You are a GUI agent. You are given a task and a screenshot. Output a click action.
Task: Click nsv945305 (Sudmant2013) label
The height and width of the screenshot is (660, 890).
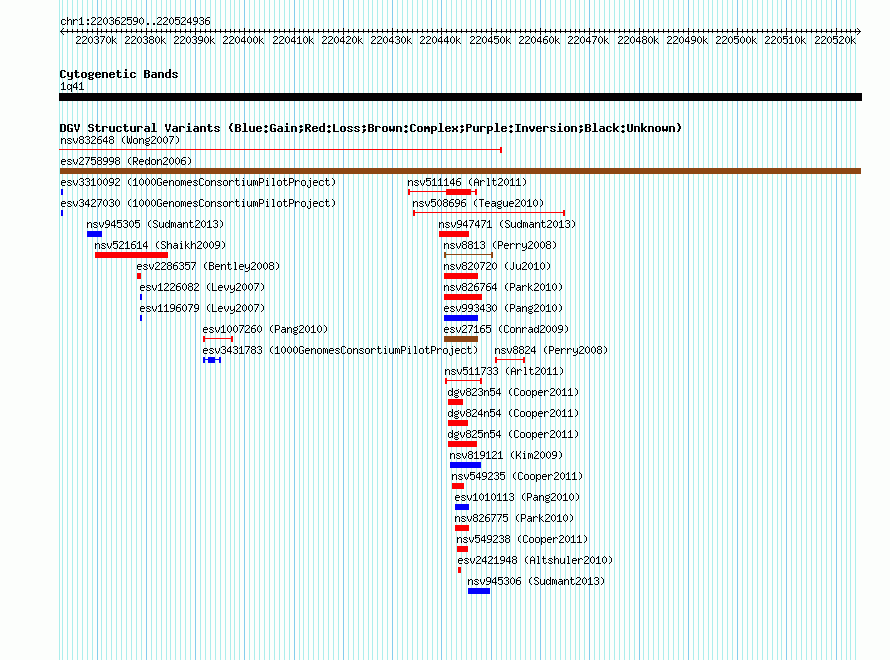click(x=155, y=224)
